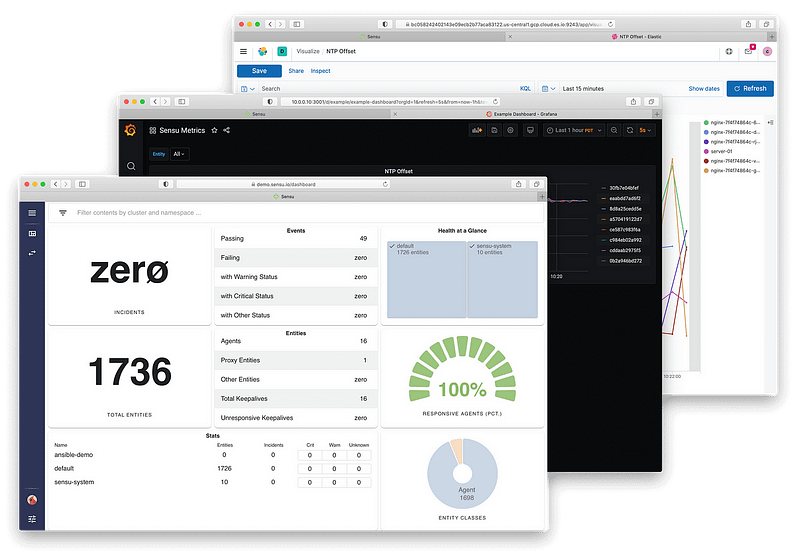This screenshot has width=800, height=557.
Task: Open the calendar quick menu dropdown in Kibana
Action: pos(548,89)
